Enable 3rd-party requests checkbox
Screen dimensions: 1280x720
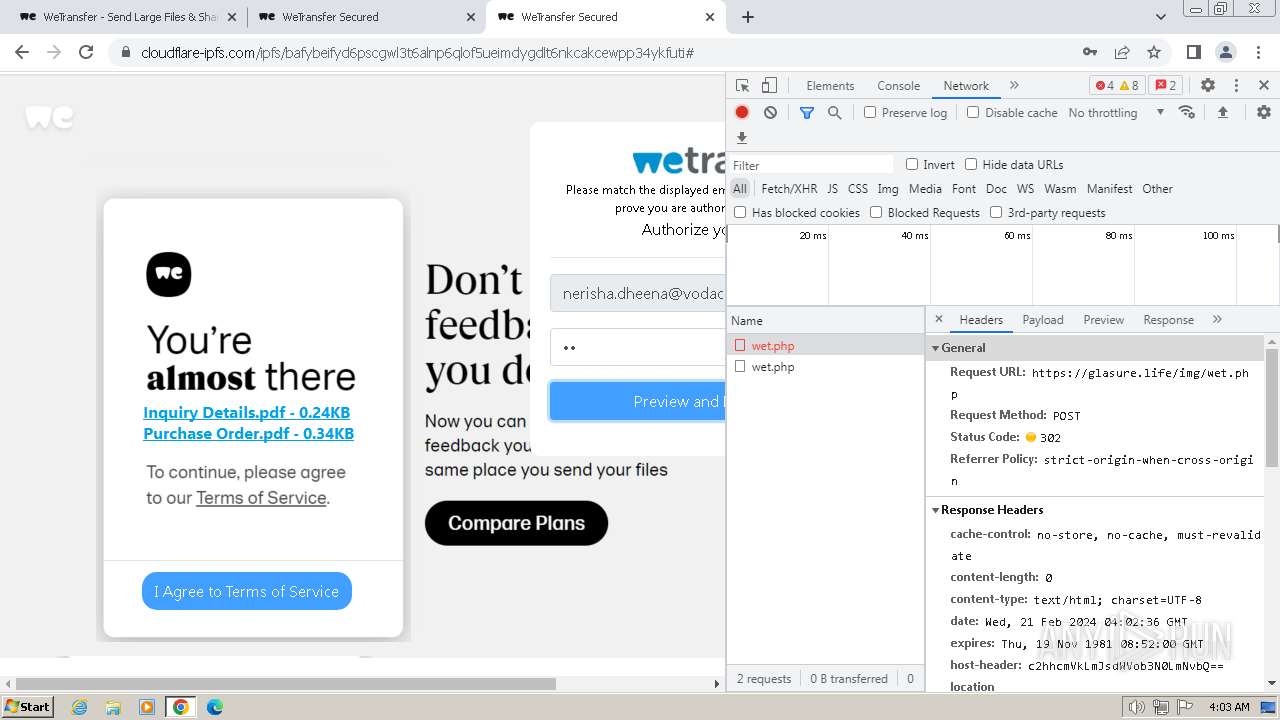click(996, 212)
